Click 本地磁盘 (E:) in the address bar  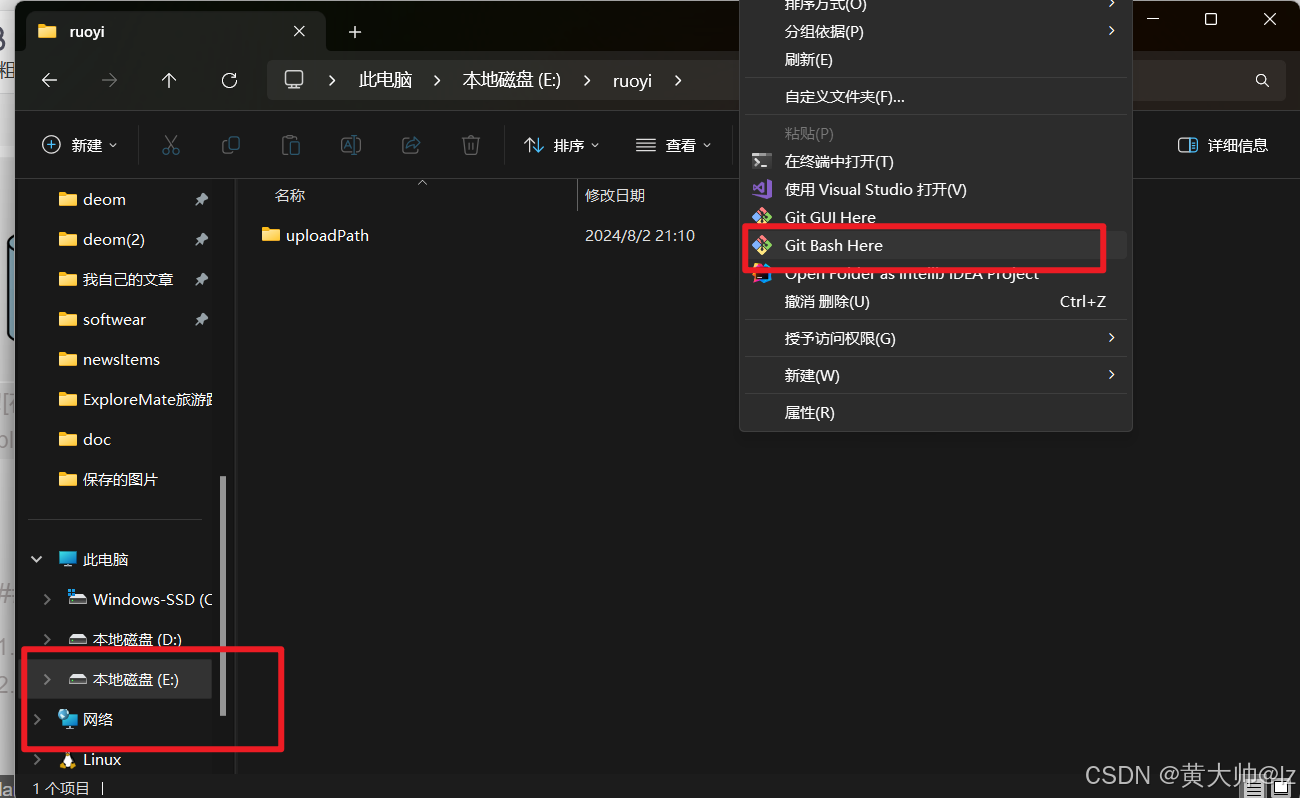click(511, 80)
